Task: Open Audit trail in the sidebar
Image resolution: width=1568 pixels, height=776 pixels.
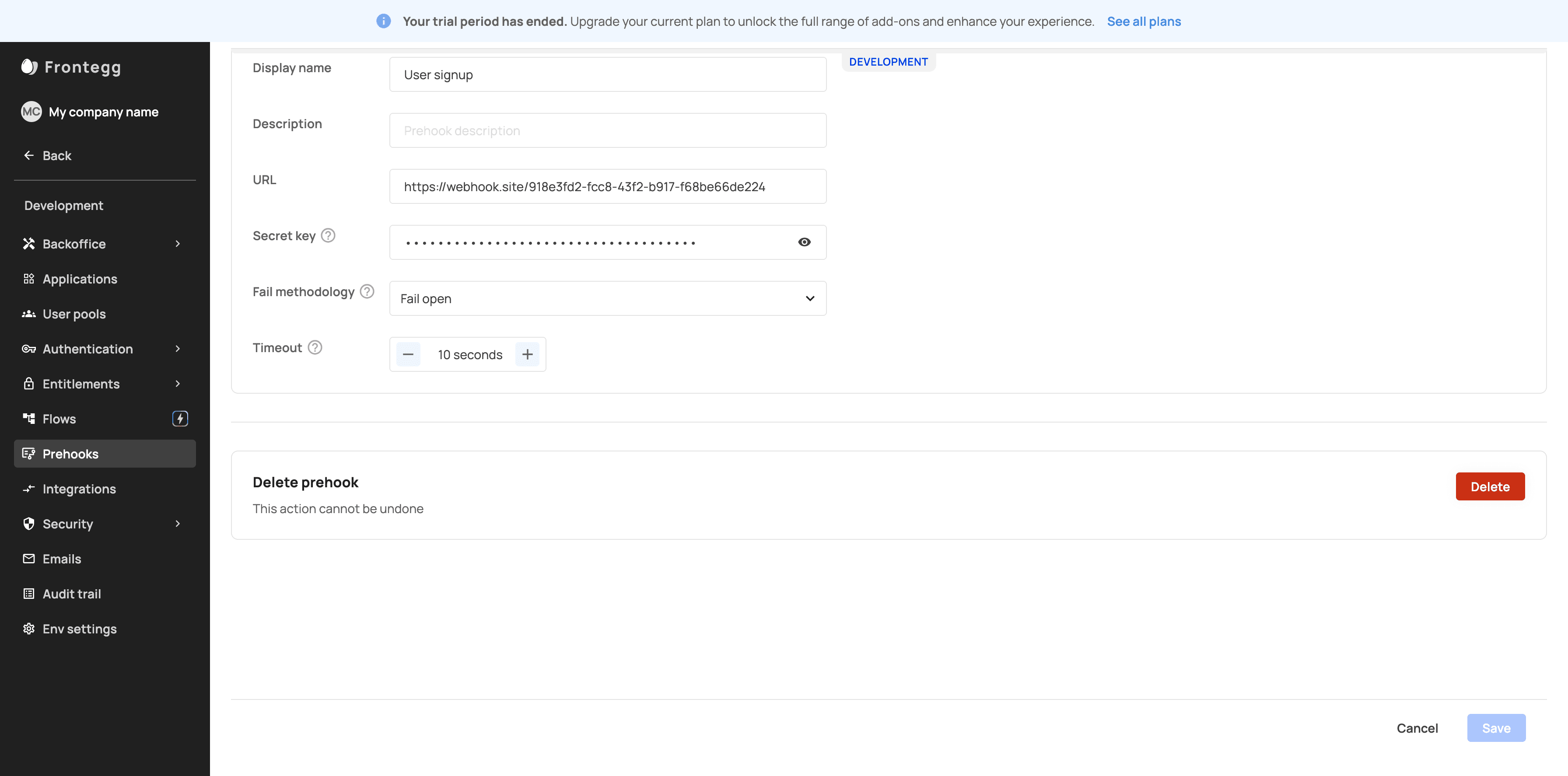Action: [x=105, y=594]
